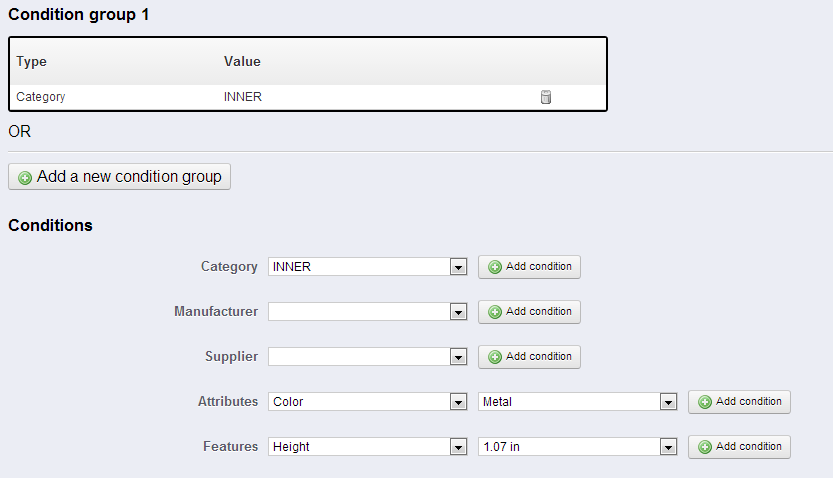Click the Attributes field label
The height and width of the screenshot is (478, 833).
(228, 402)
